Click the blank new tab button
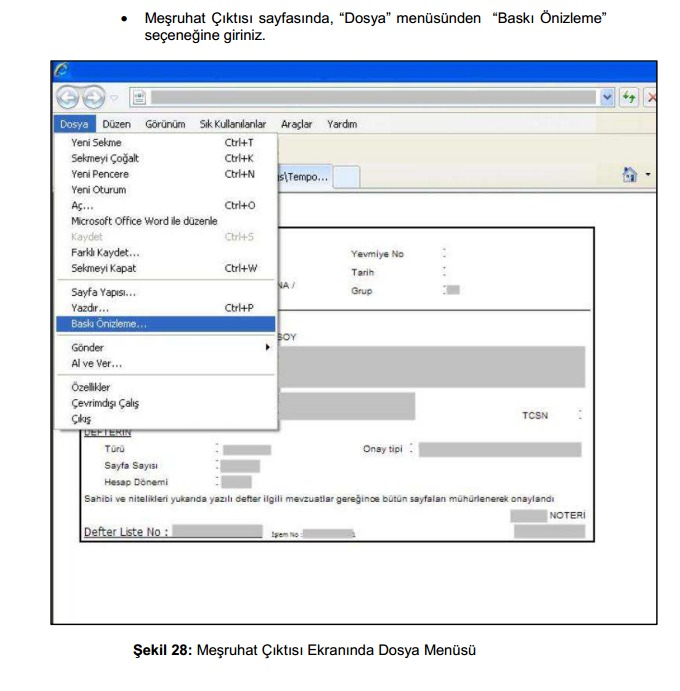680x691 pixels. [346, 177]
